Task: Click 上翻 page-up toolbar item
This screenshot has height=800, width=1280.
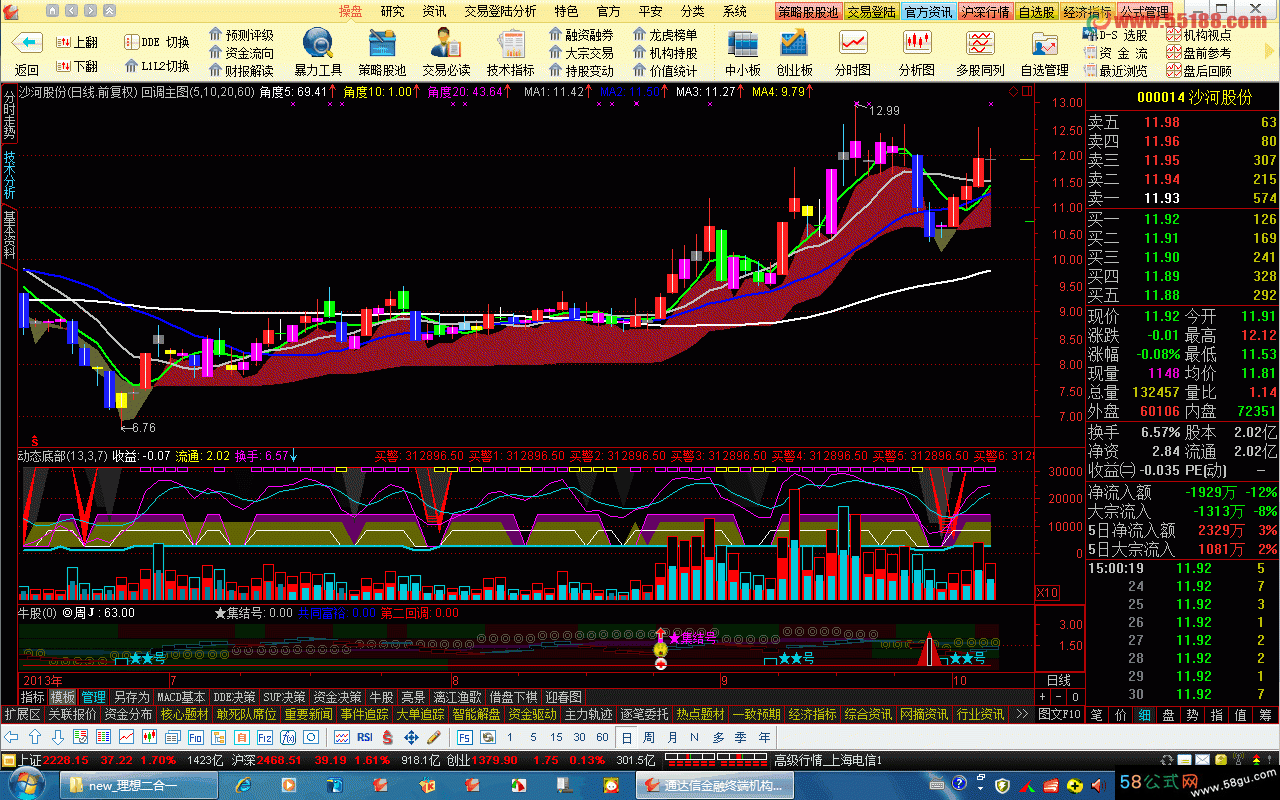Action: tap(77, 43)
